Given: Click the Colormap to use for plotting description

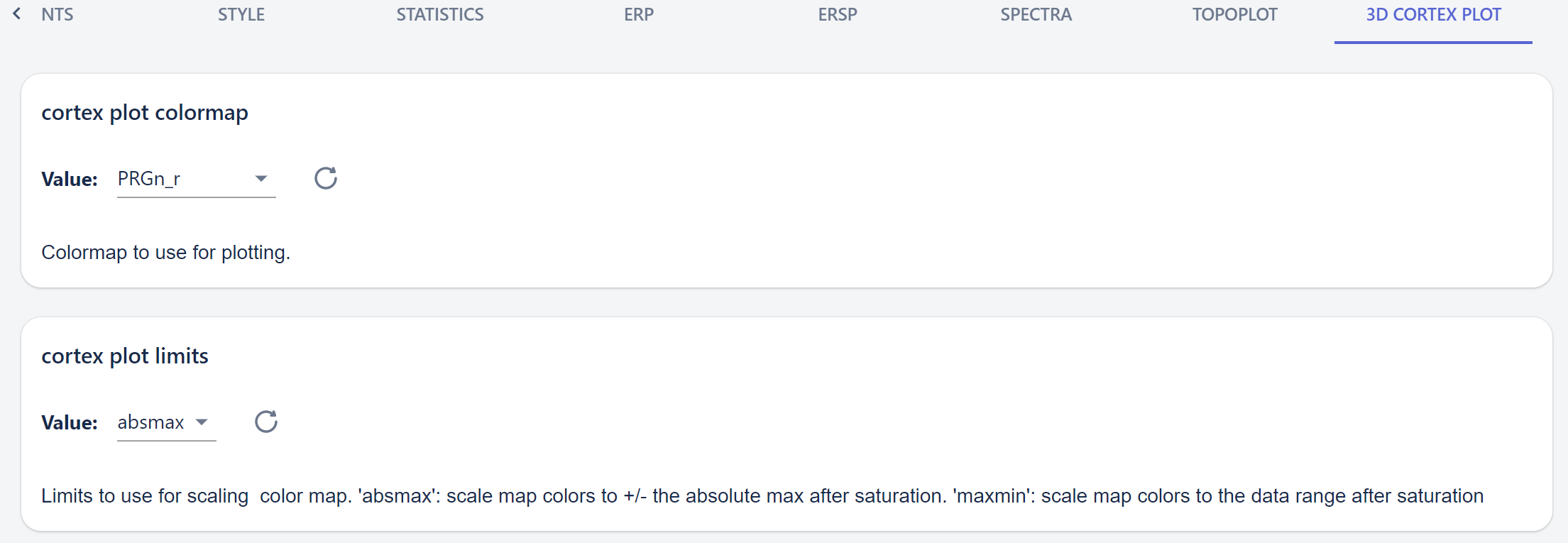Looking at the screenshot, I should point(166,253).
